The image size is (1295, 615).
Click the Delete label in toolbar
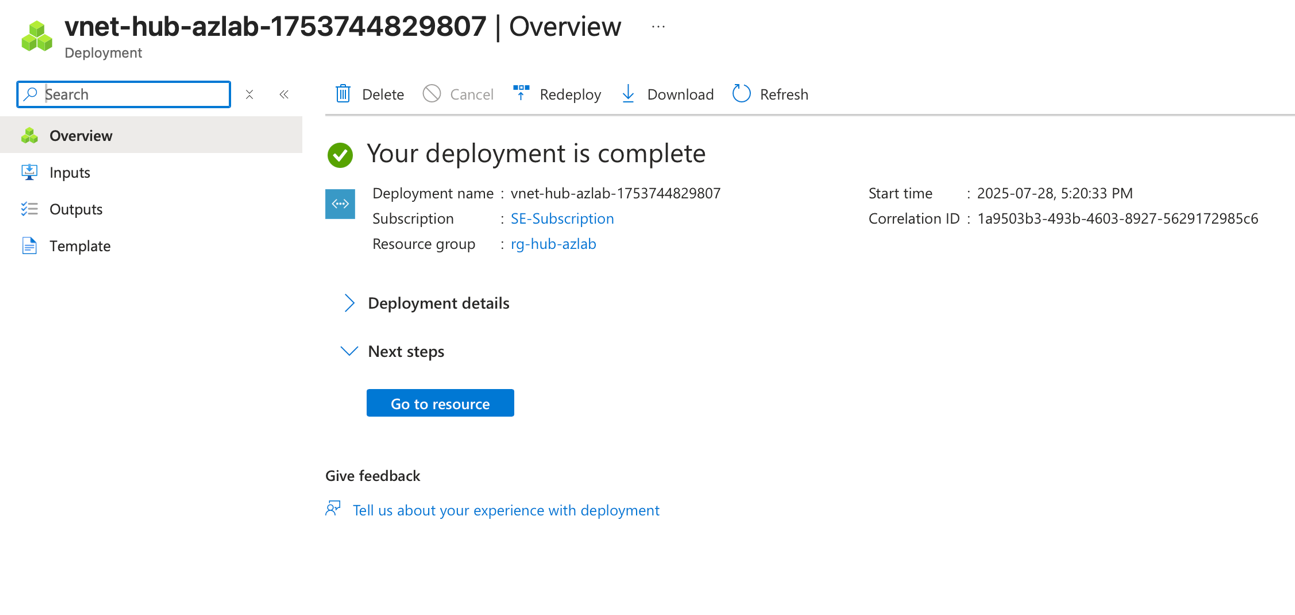pos(383,94)
